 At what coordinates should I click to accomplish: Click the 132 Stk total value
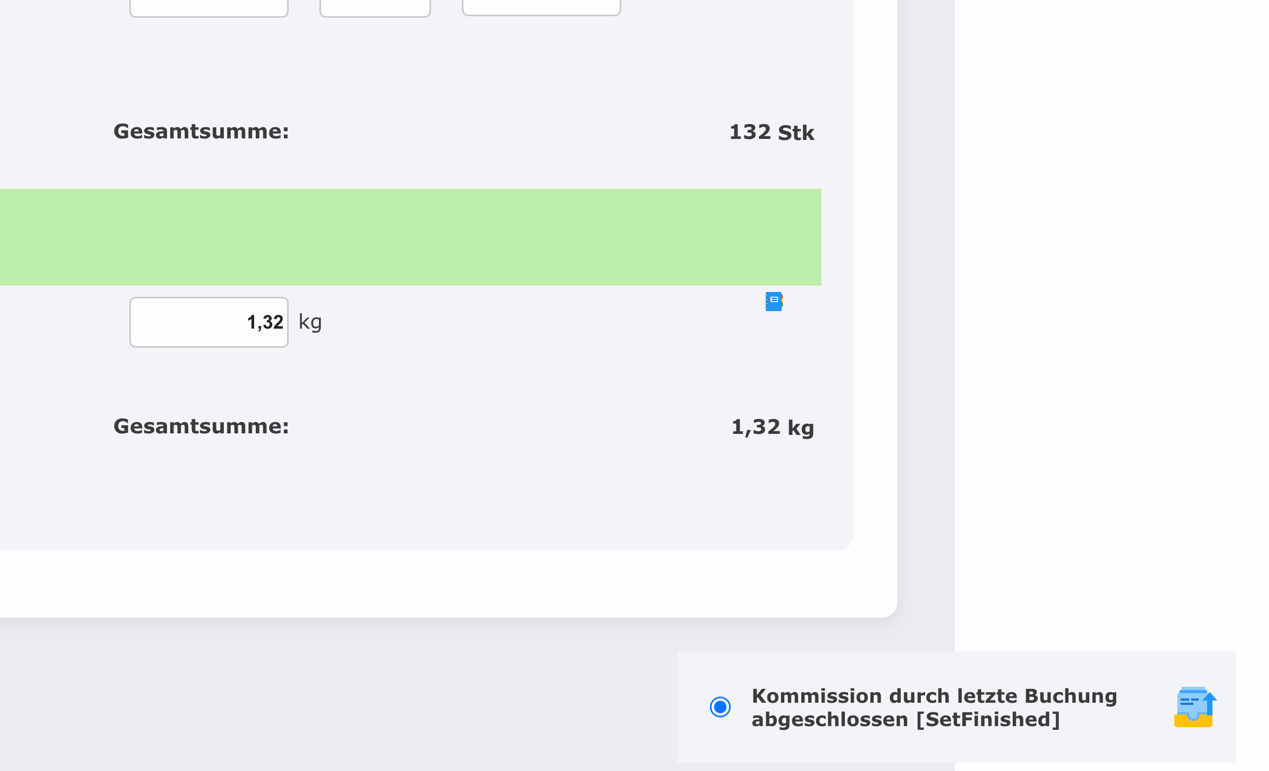click(x=771, y=131)
